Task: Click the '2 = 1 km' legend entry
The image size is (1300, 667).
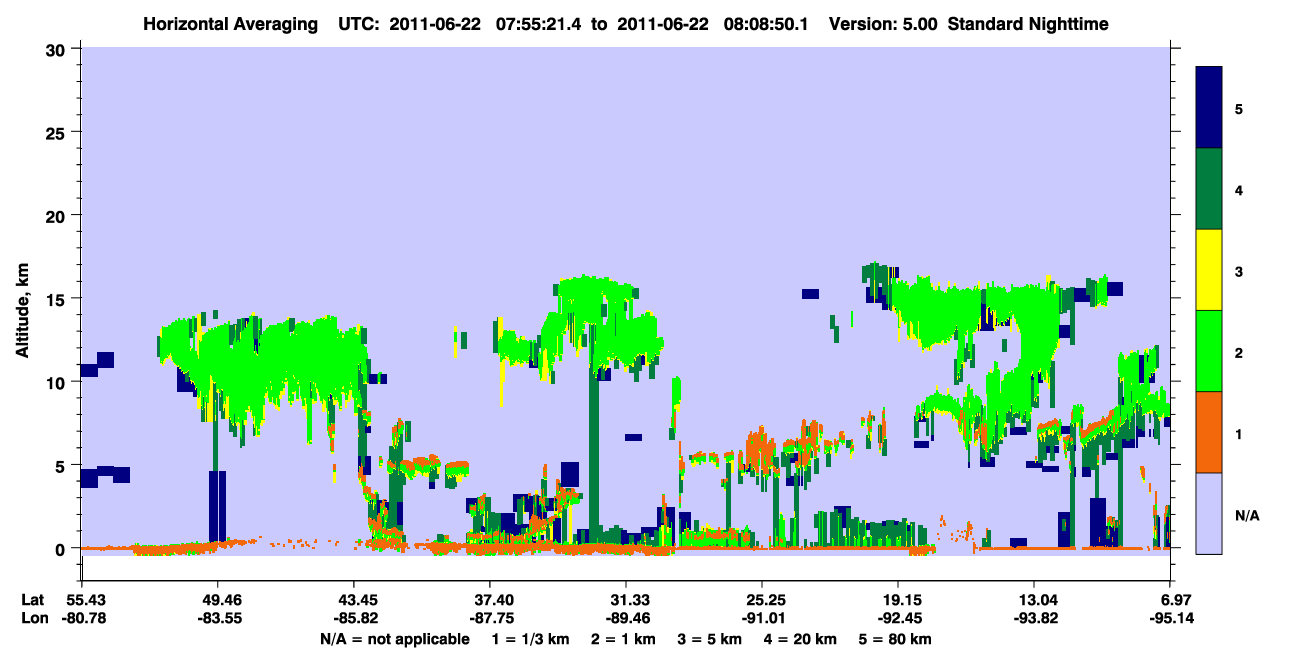Action: click(624, 639)
